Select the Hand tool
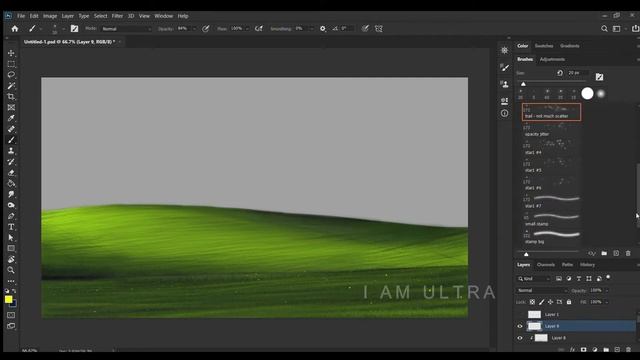This screenshot has width=640, height=360. tap(11, 259)
